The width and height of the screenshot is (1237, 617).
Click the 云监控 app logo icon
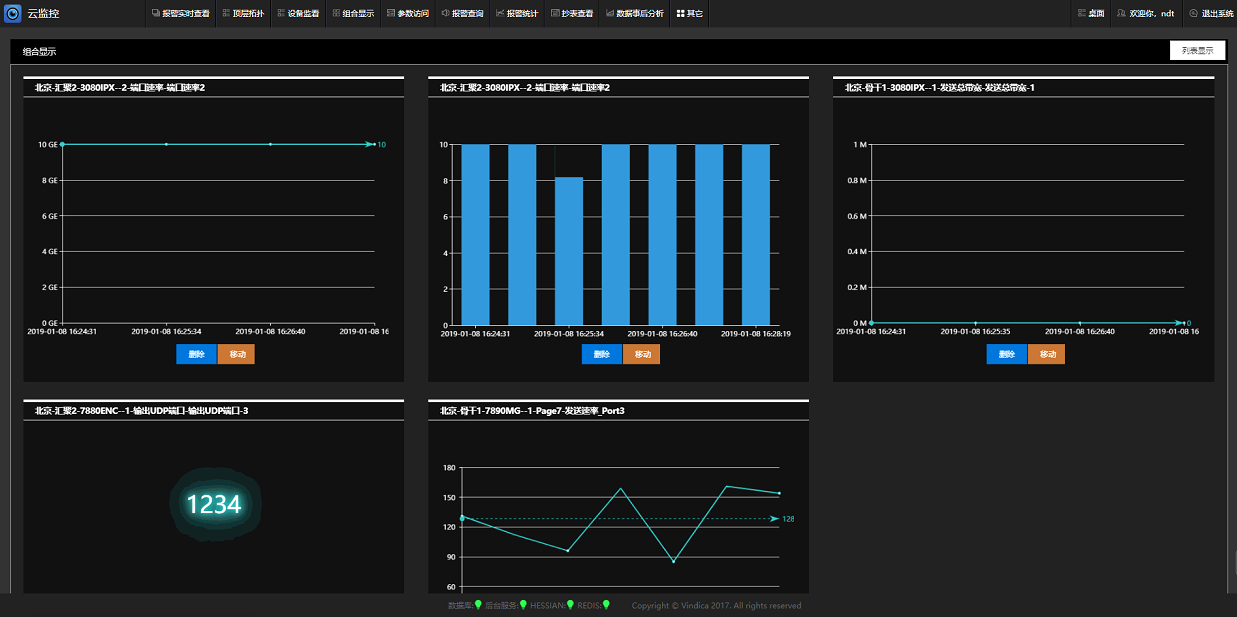[13, 13]
